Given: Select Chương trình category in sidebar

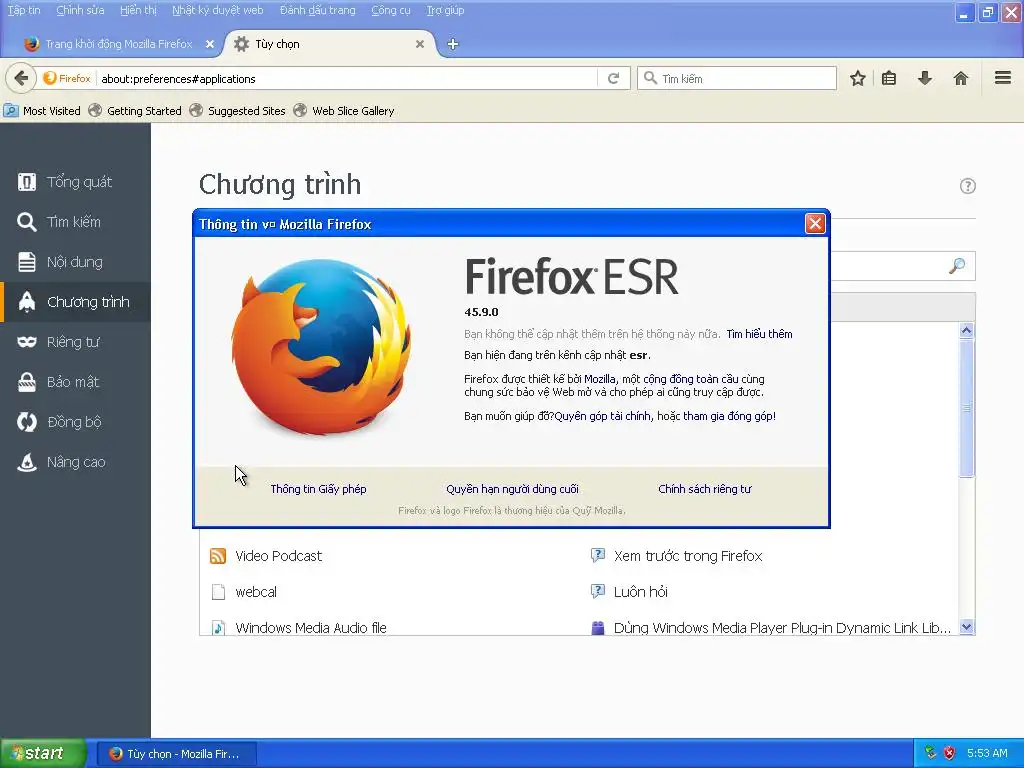Looking at the screenshot, I should point(75,302).
